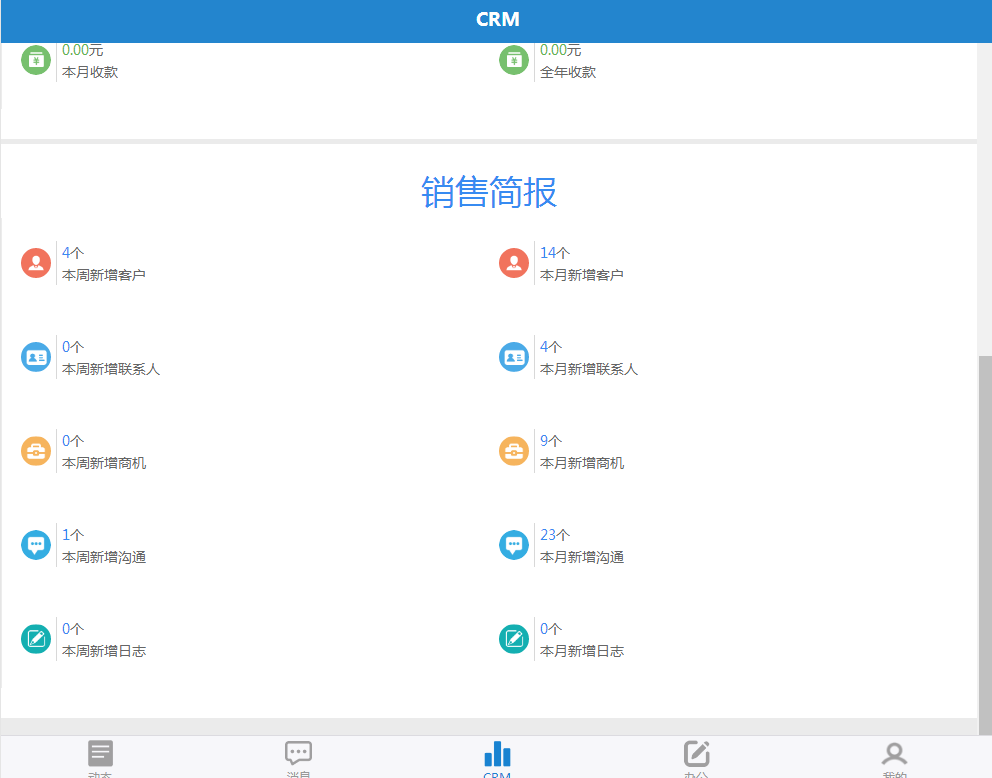Click the 本月新增客户 red person icon
The image size is (992, 778).
(514, 263)
